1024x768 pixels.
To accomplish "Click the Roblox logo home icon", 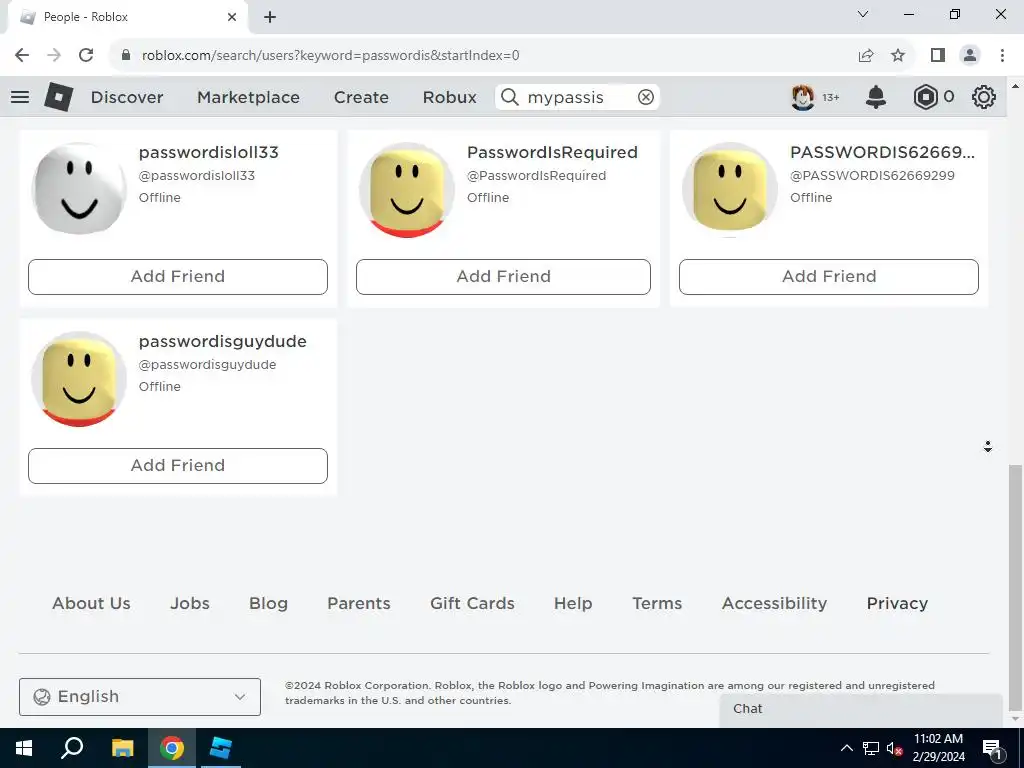I will click(x=58, y=97).
